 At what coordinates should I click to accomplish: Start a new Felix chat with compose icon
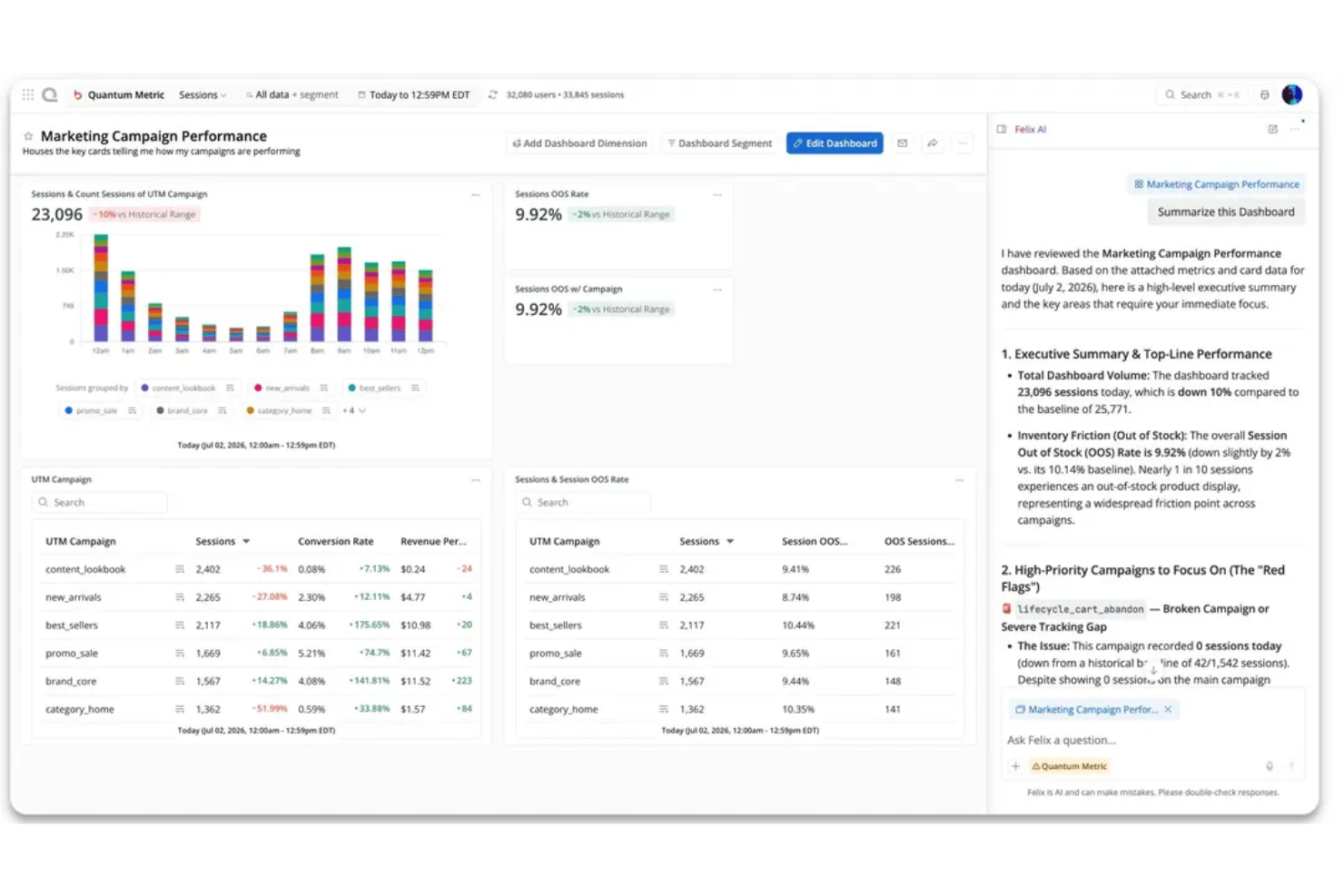pyautogui.click(x=1272, y=129)
